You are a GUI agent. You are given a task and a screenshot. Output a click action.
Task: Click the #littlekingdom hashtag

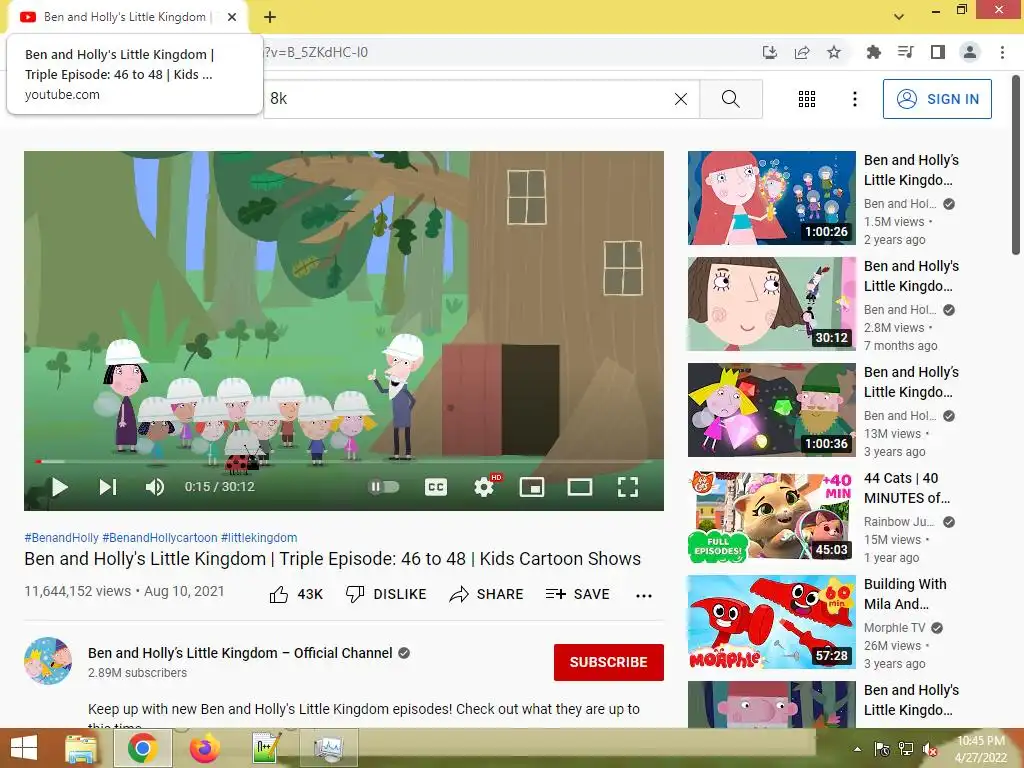coord(259,537)
